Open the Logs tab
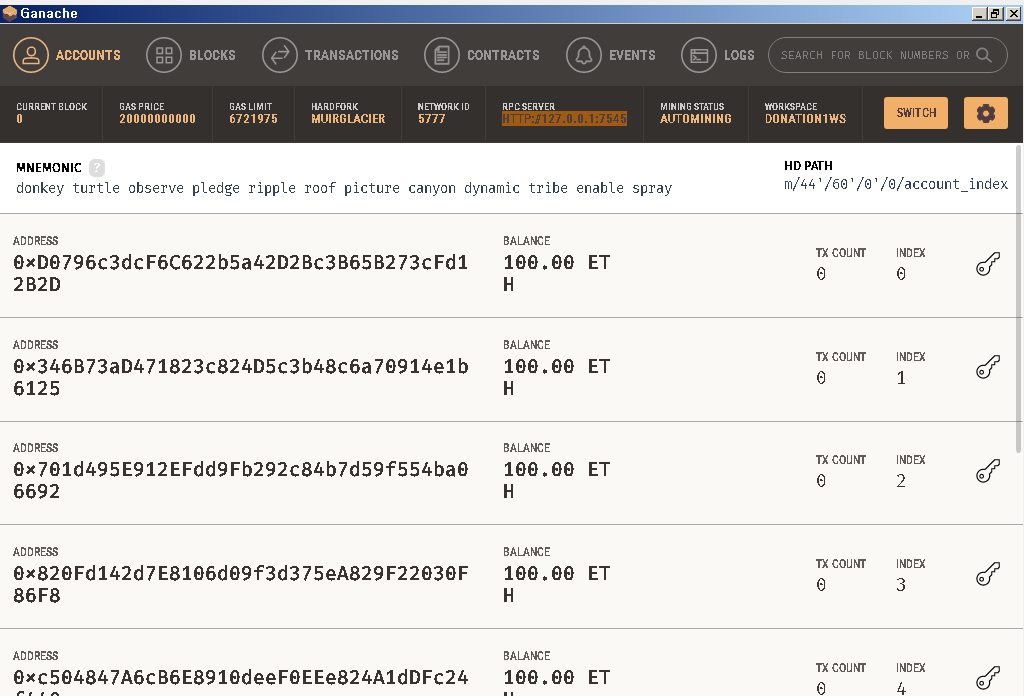The height and width of the screenshot is (696, 1024). [x=718, y=55]
